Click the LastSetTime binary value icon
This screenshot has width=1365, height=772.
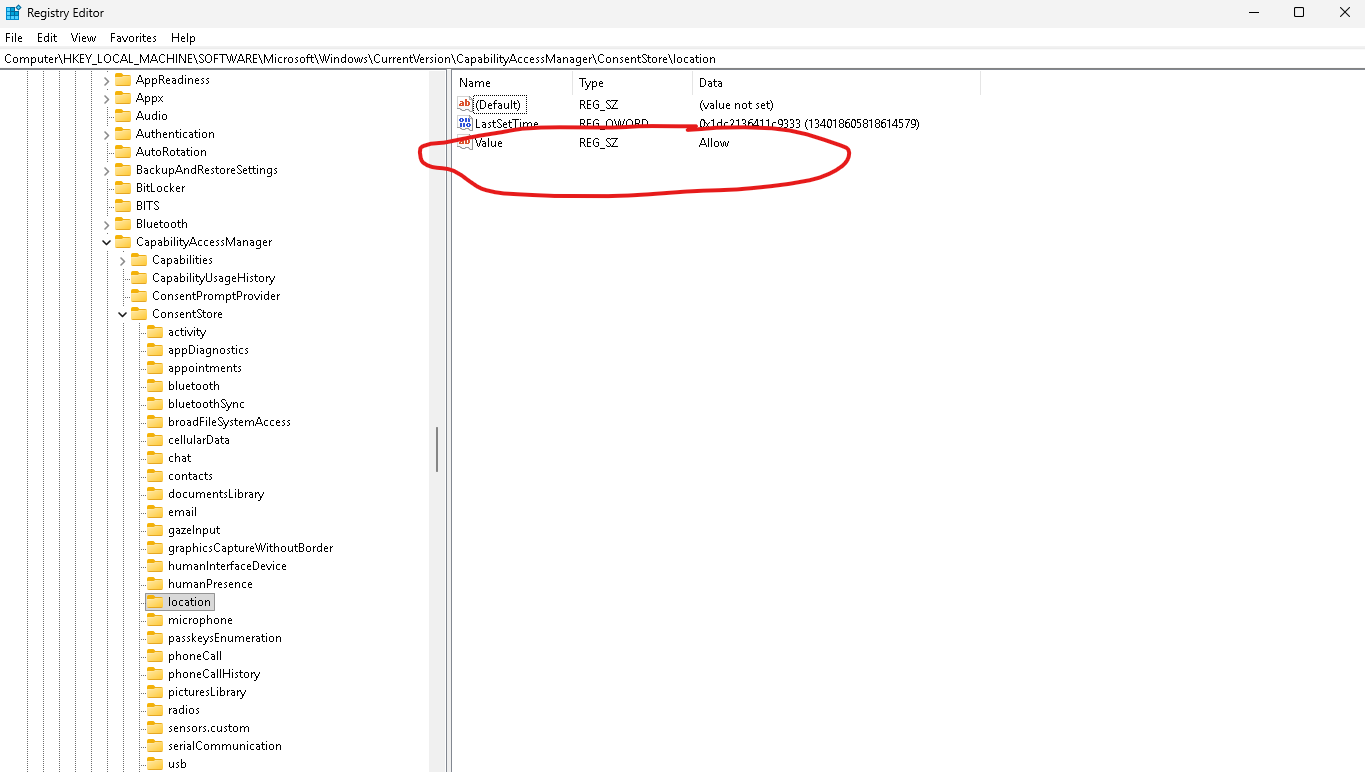pyautogui.click(x=464, y=123)
